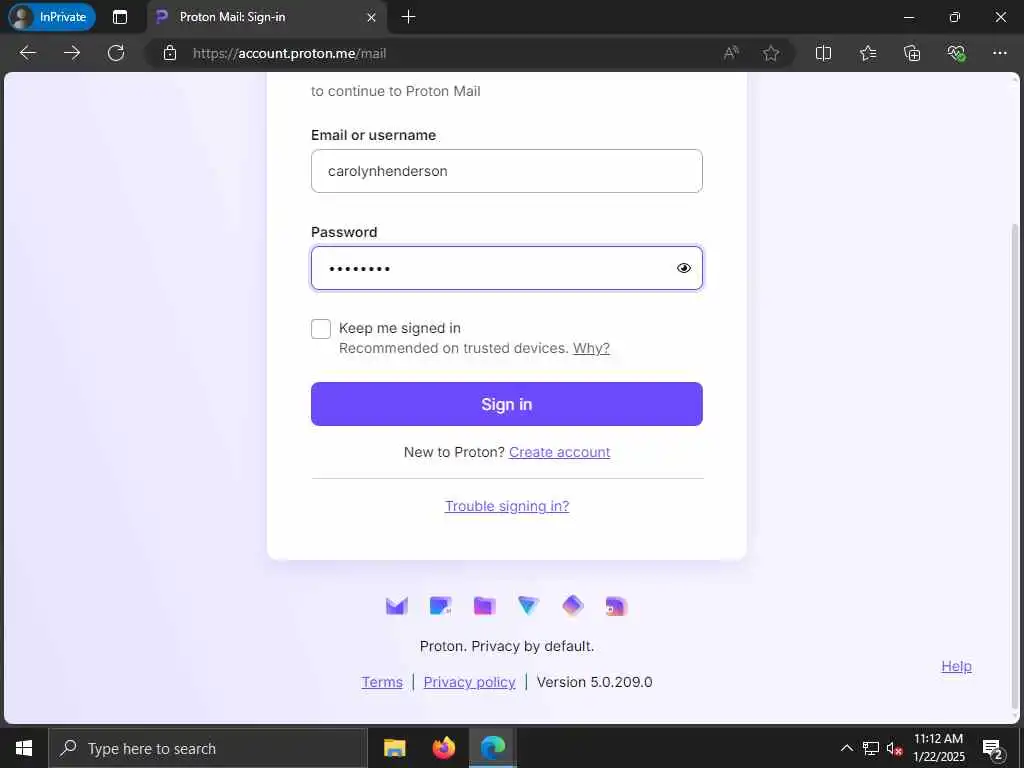This screenshot has width=1024, height=768.
Task: View site information lock icon
Action: tap(170, 53)
